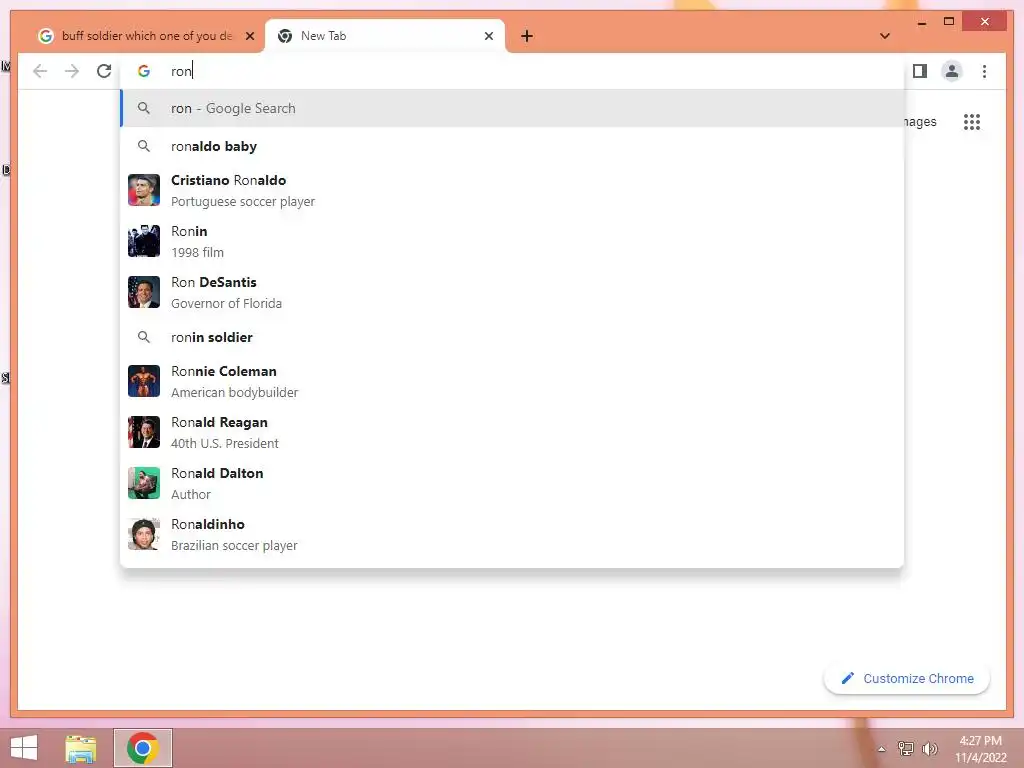Open the volume speaker tray icon
This screenshot has width=1024, height=768.
[930, 749]
